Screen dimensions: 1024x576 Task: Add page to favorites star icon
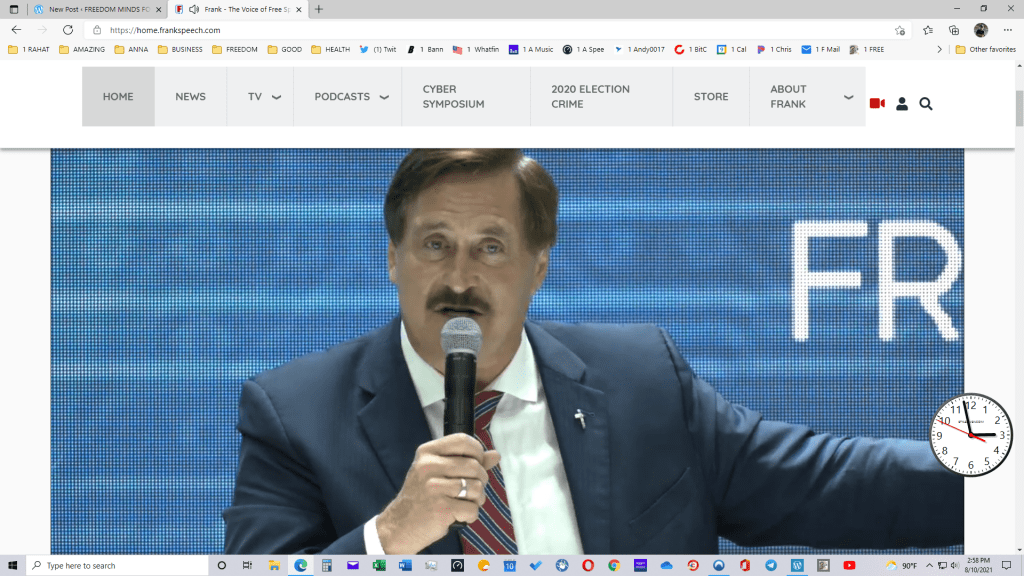[900, 30]
